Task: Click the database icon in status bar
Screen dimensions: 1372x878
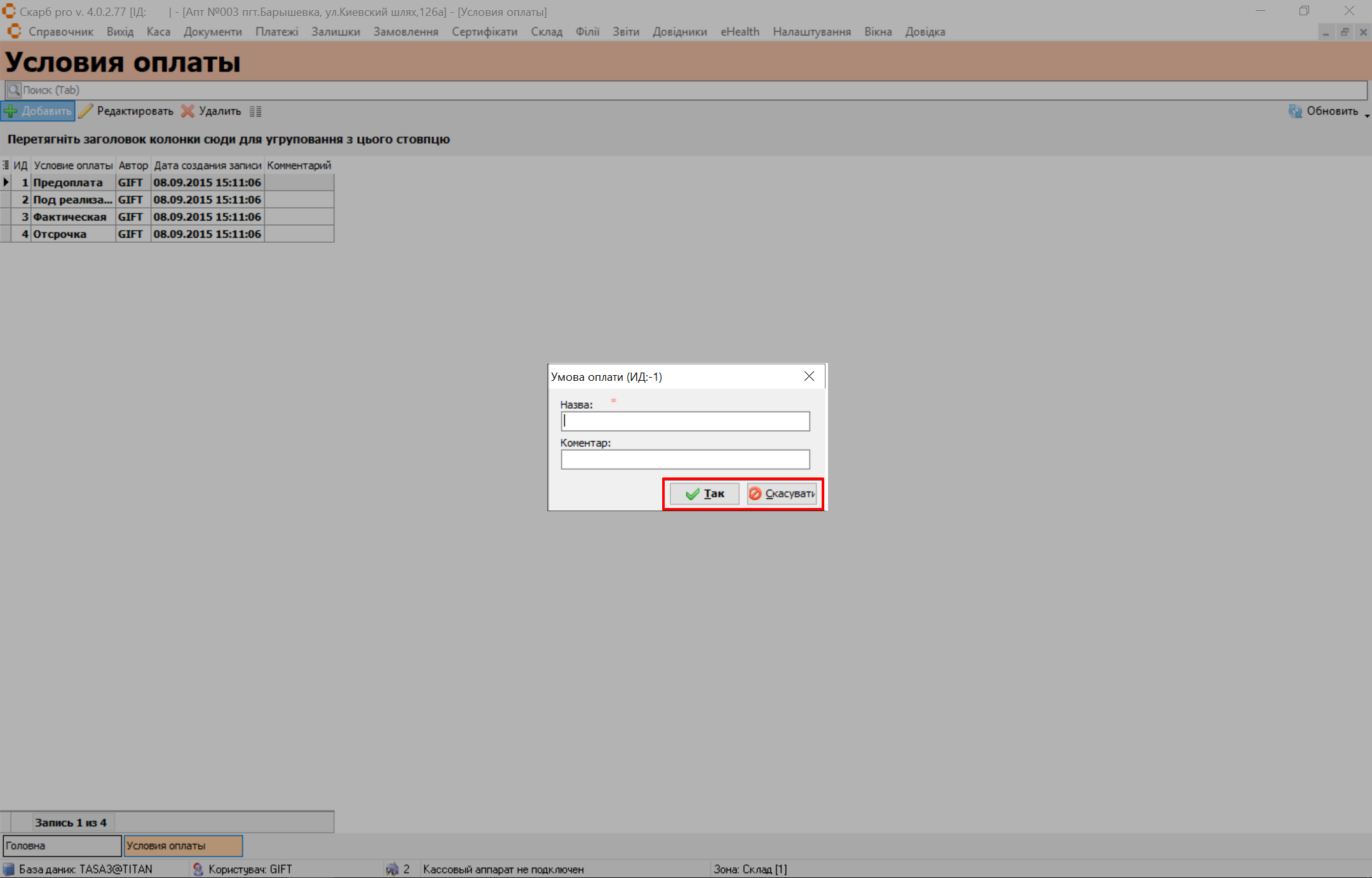Action: coord(9,869)
